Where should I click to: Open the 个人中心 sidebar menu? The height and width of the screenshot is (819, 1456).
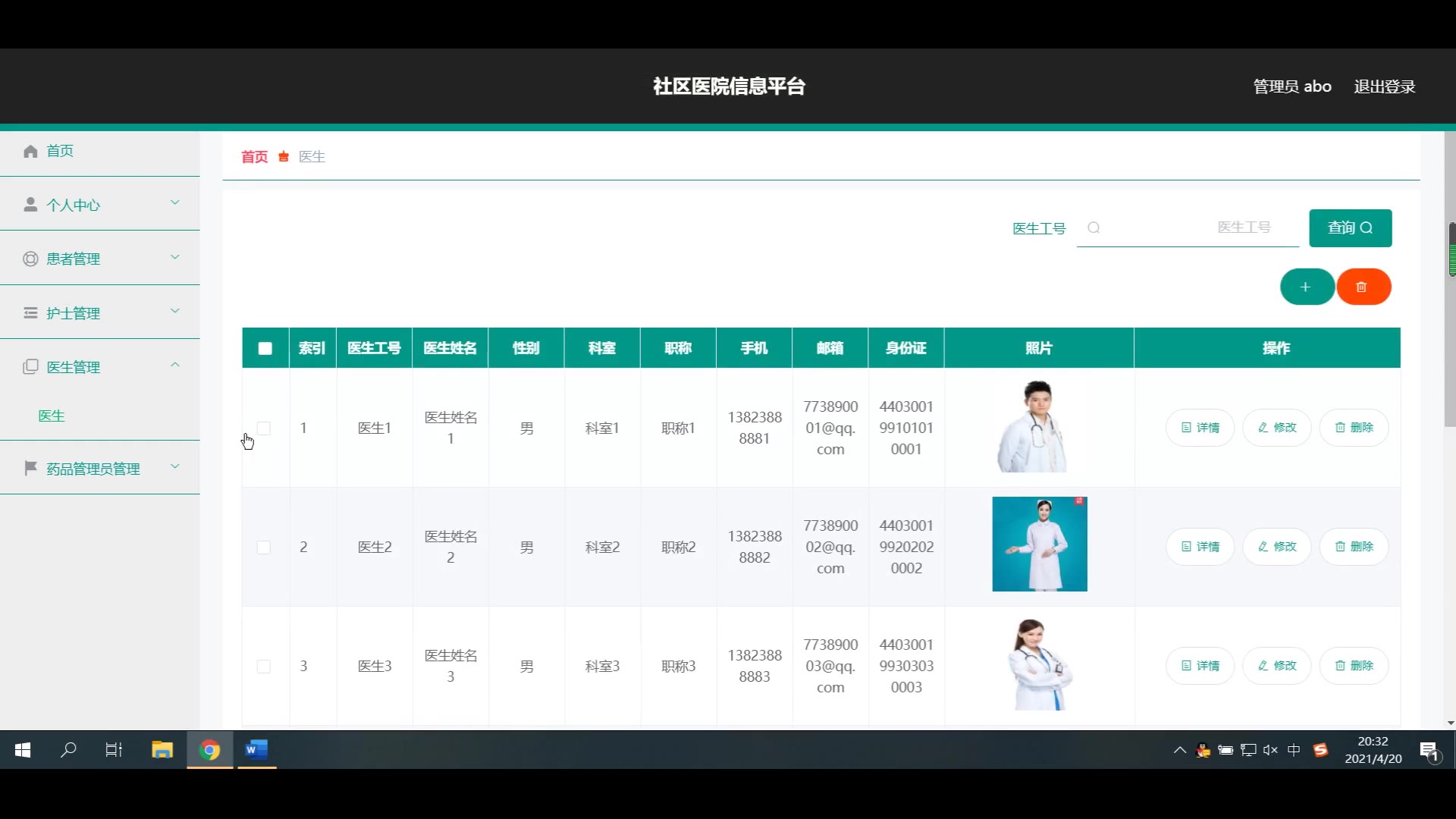coord(100,205)
